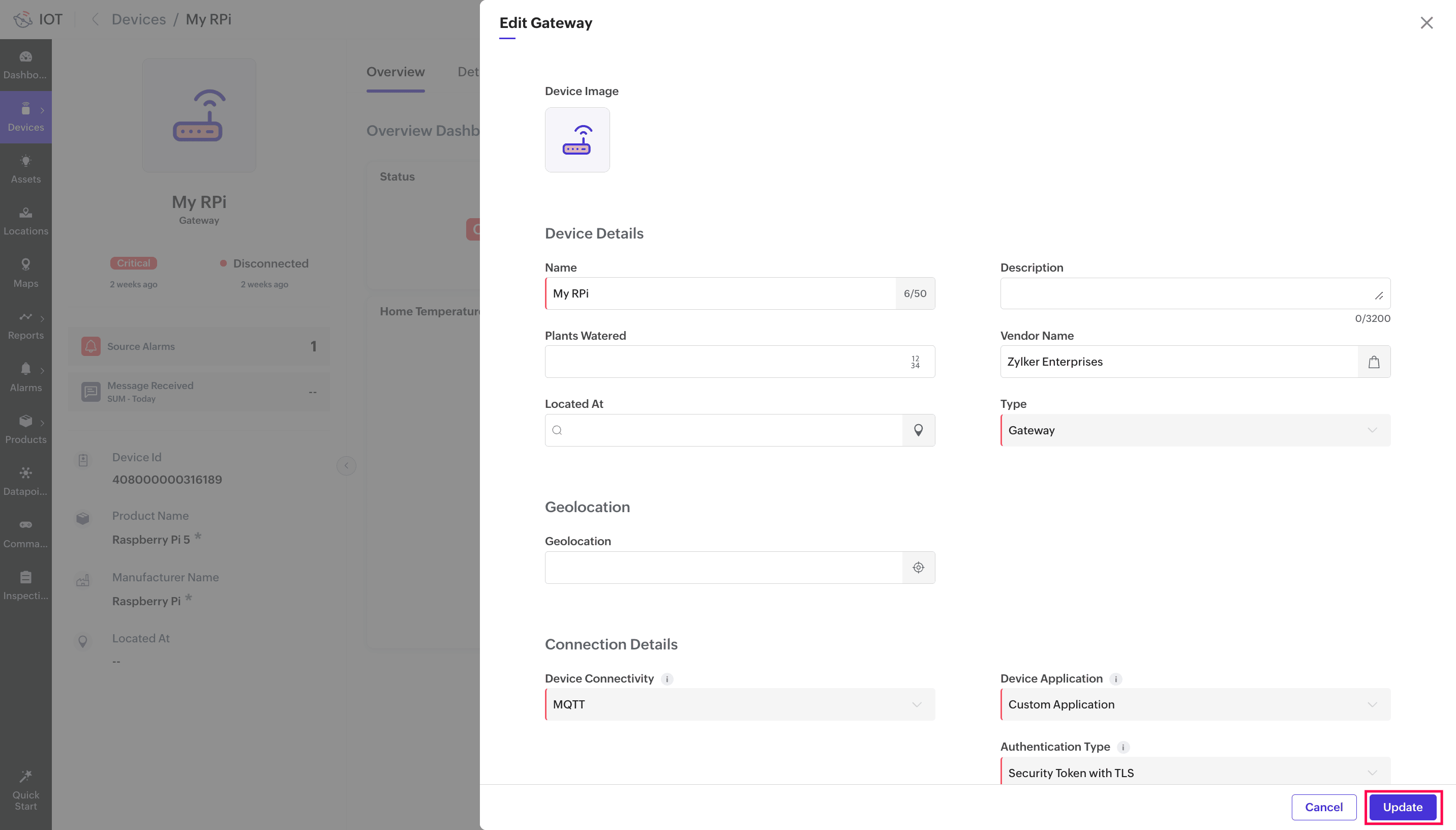Click the Device Connectivity info icon
Screen dimensions: 1456x830
tap(666, 679)
